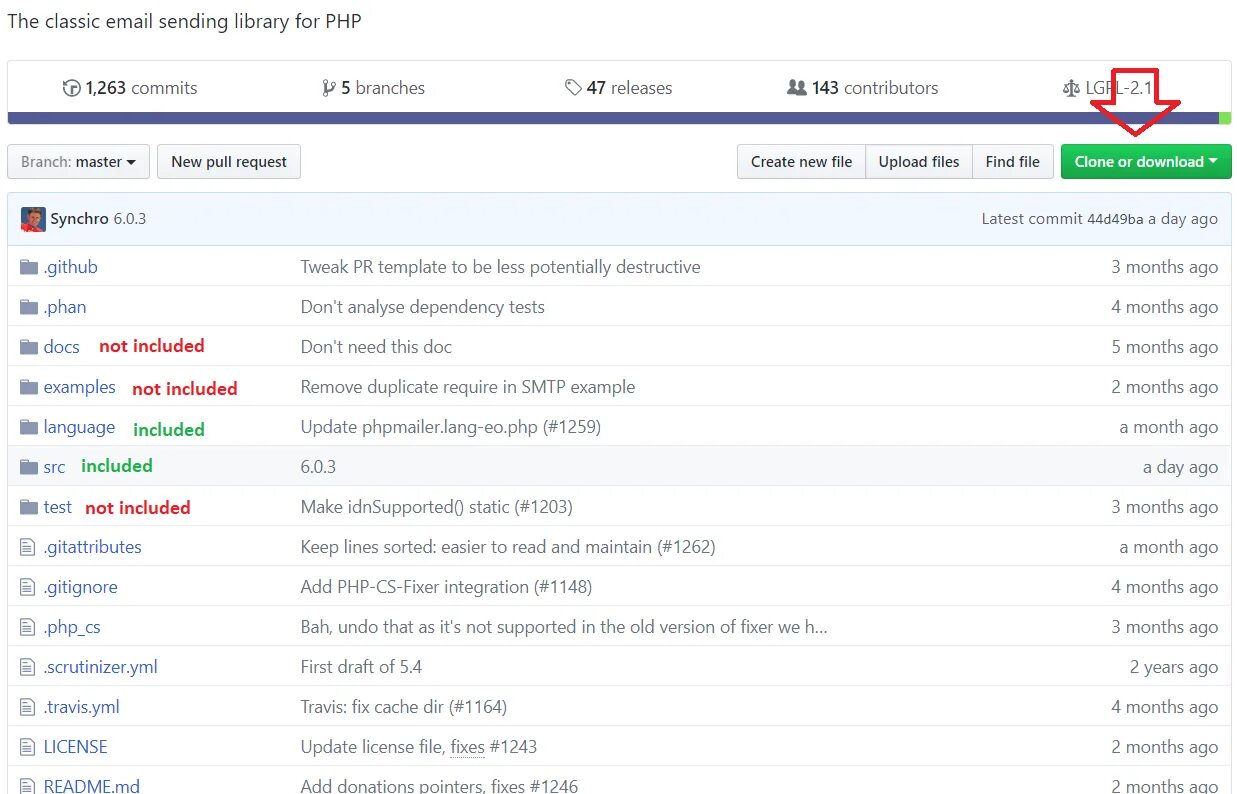Click the src folder icon
Image resolution: width=1237 pixels, height=794 pixels.
click(x=28, y=467)
